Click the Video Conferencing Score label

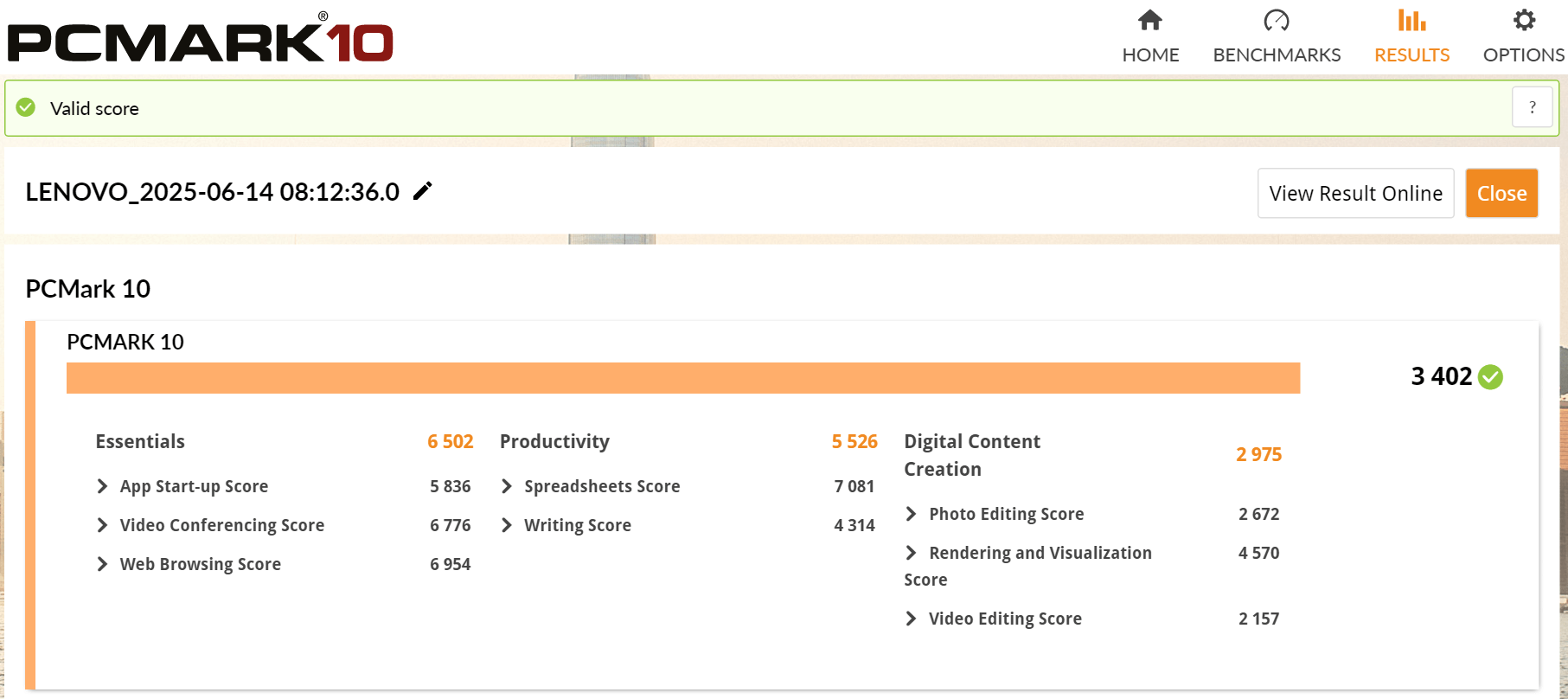[x=222, y=525]
